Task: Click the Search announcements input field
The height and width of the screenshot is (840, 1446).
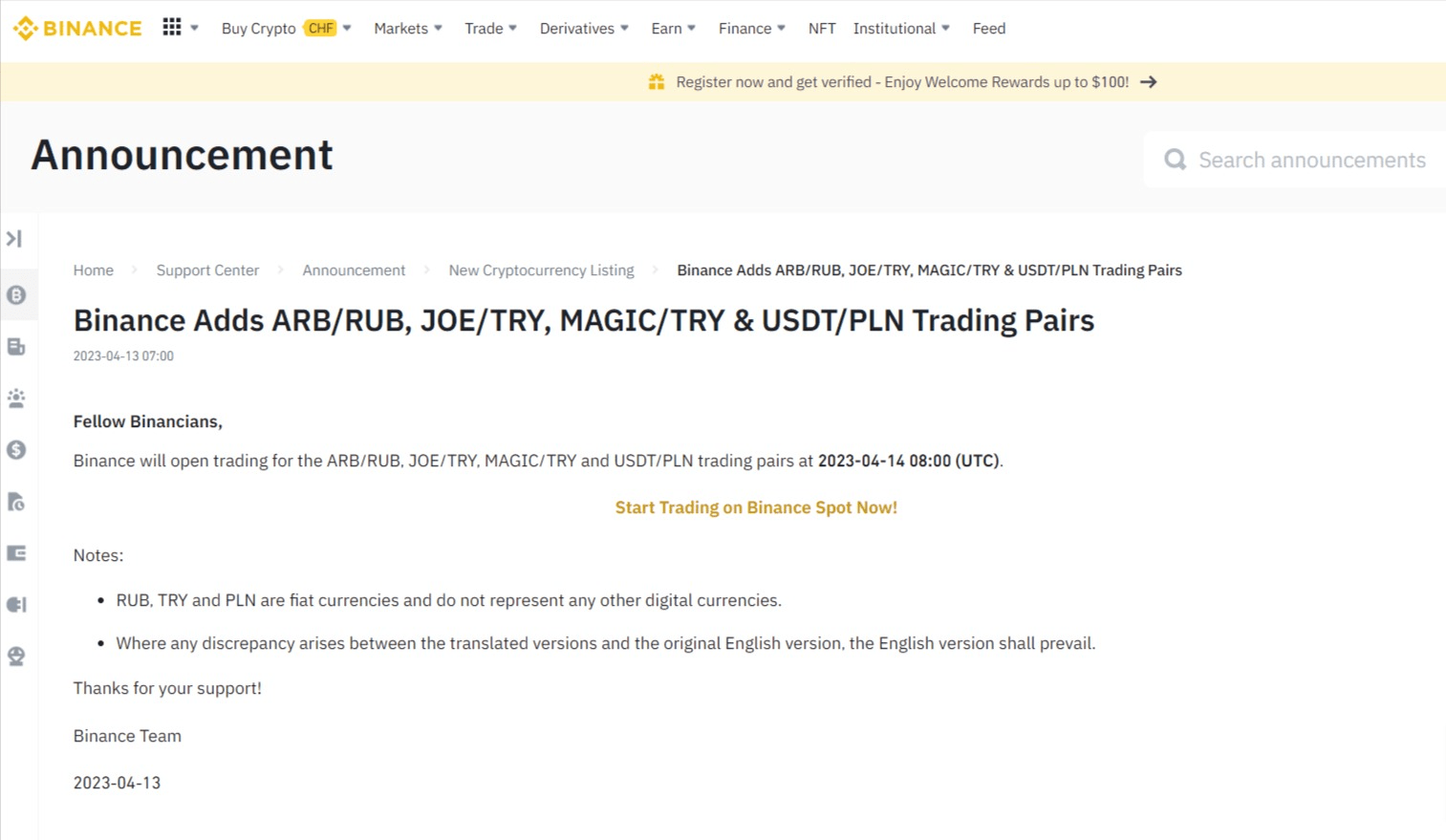Action: pyautogui.click(x=1294, y=160)
